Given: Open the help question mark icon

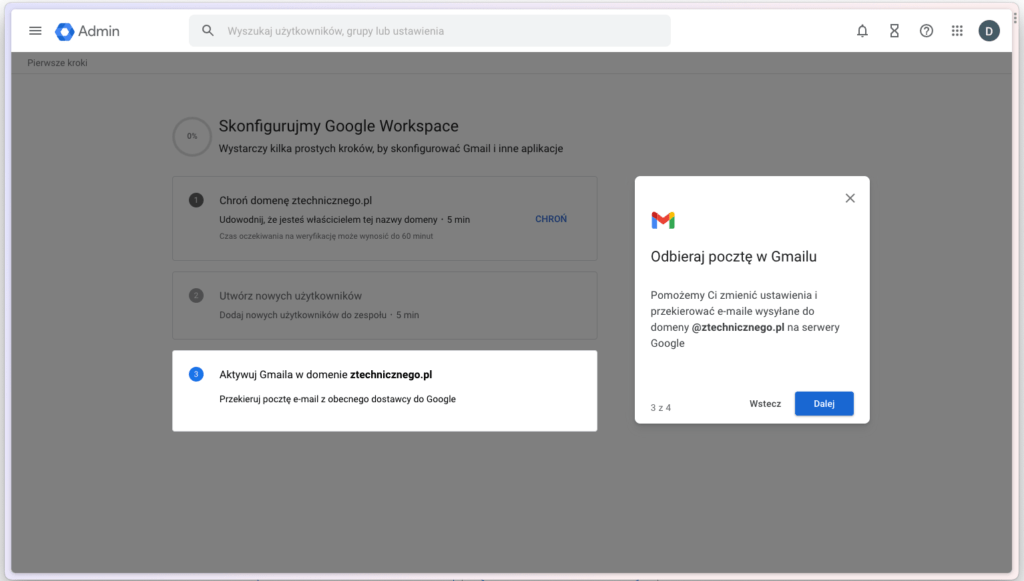Looking at the screenshot, I should (926, 31).
